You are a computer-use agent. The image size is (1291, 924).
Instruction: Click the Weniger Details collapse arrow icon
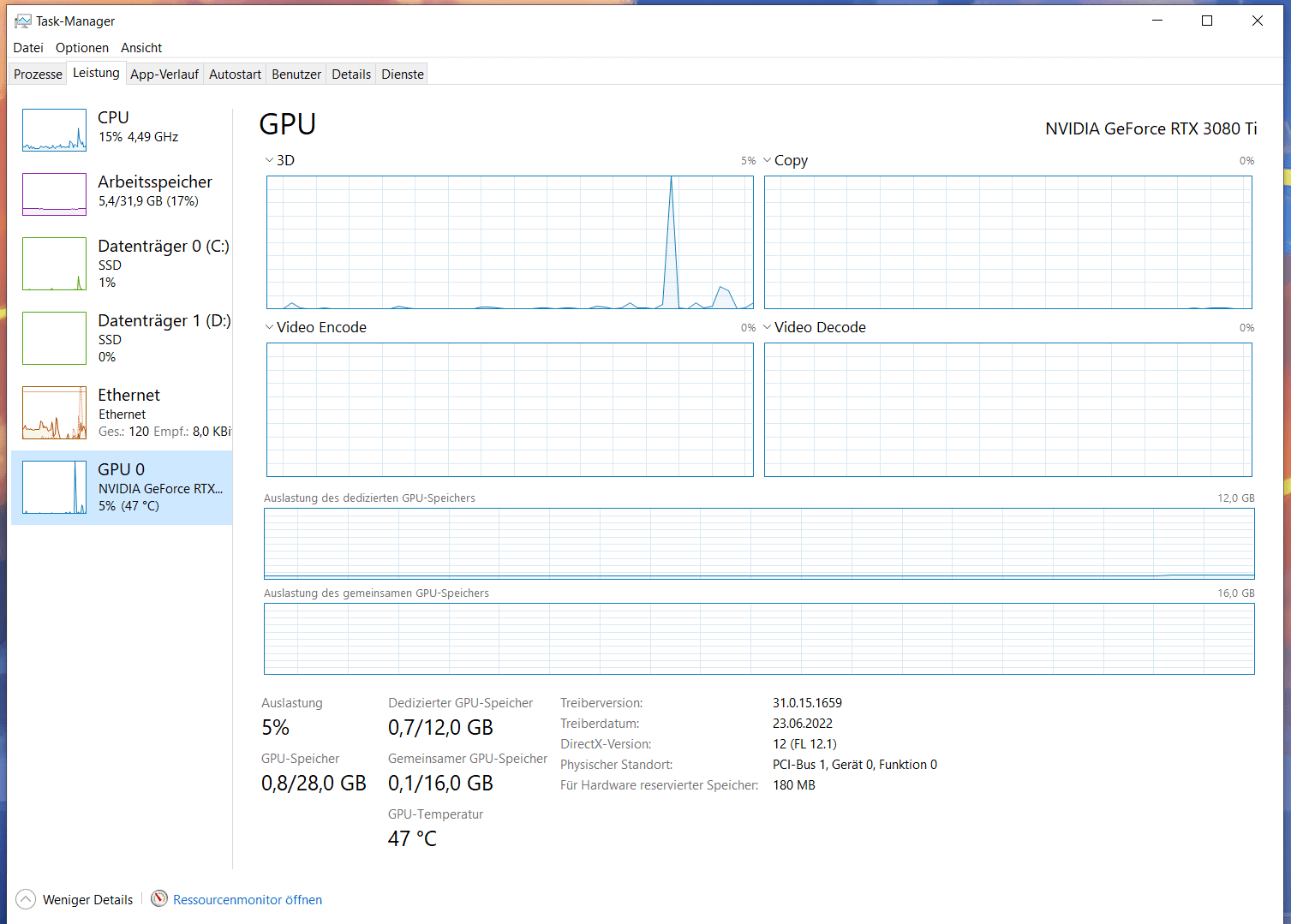(26, 899)
